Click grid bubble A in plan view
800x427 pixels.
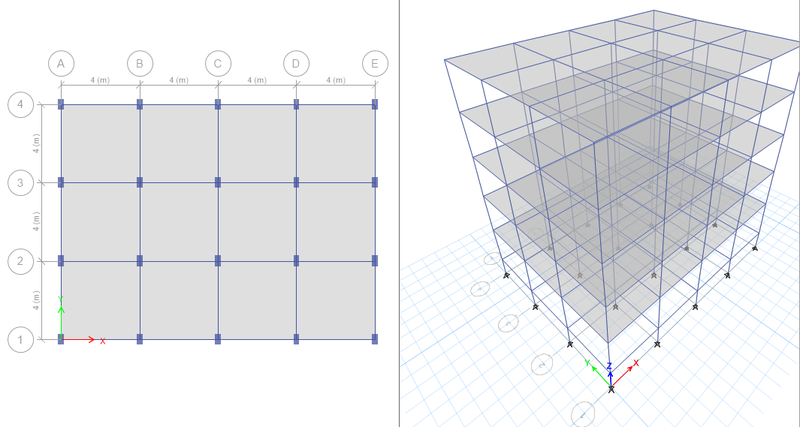point(61,64)
